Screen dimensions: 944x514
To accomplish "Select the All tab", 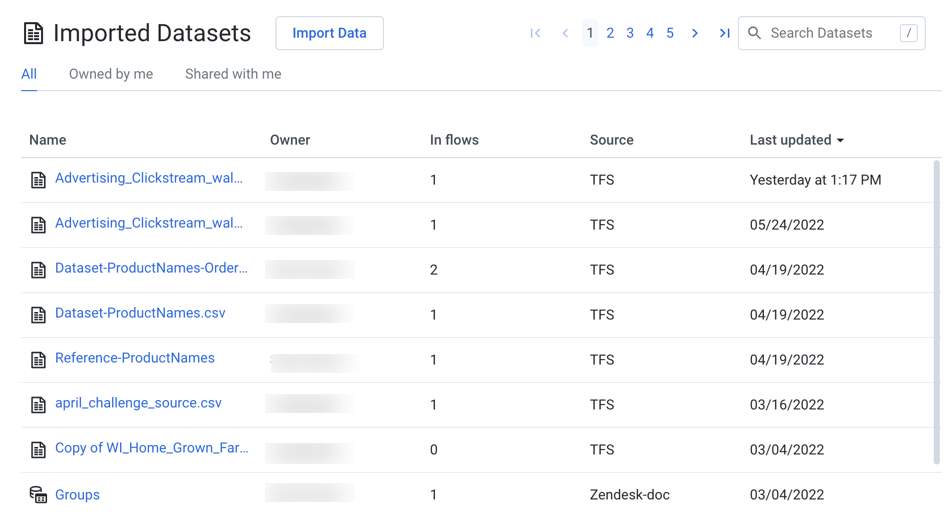I will pyautogui.click(x=29, y=74).
